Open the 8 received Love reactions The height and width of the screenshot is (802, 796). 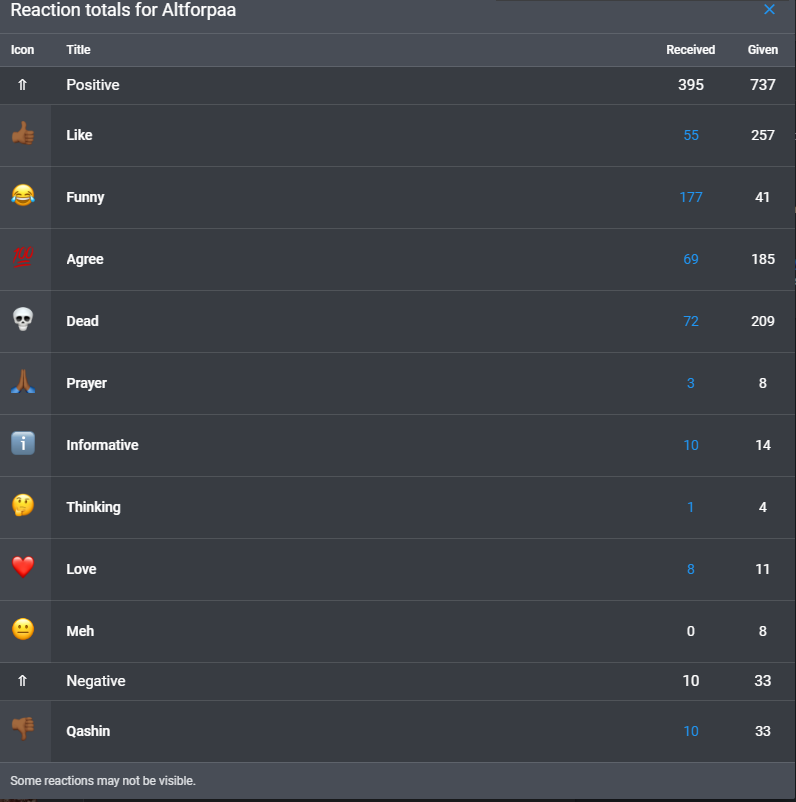pos(691,569)
